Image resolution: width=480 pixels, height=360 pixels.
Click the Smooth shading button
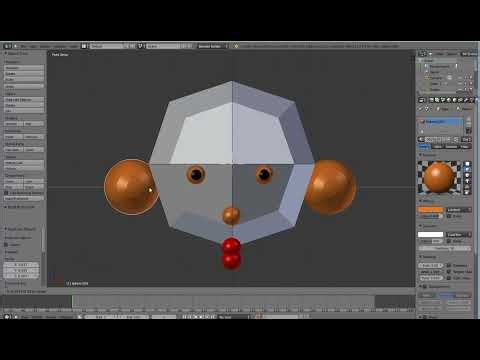tap(14, 124)
